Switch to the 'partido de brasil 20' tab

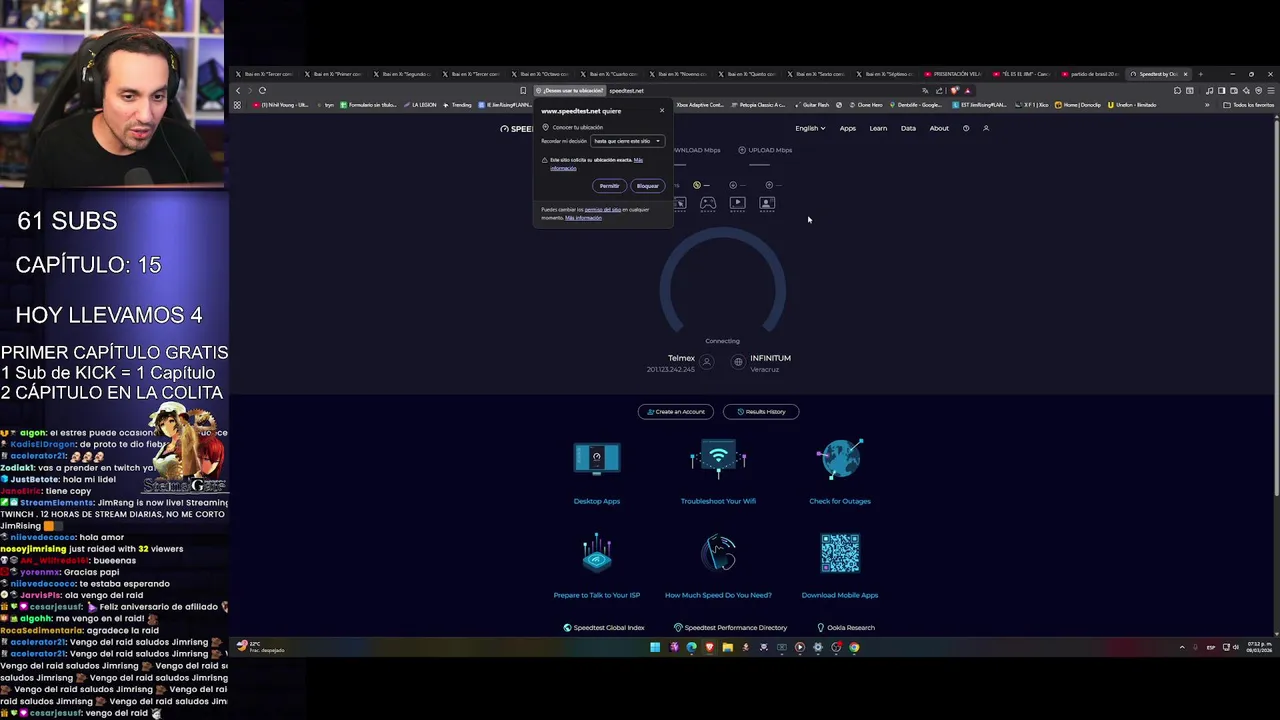click(x=1091, y=74)
